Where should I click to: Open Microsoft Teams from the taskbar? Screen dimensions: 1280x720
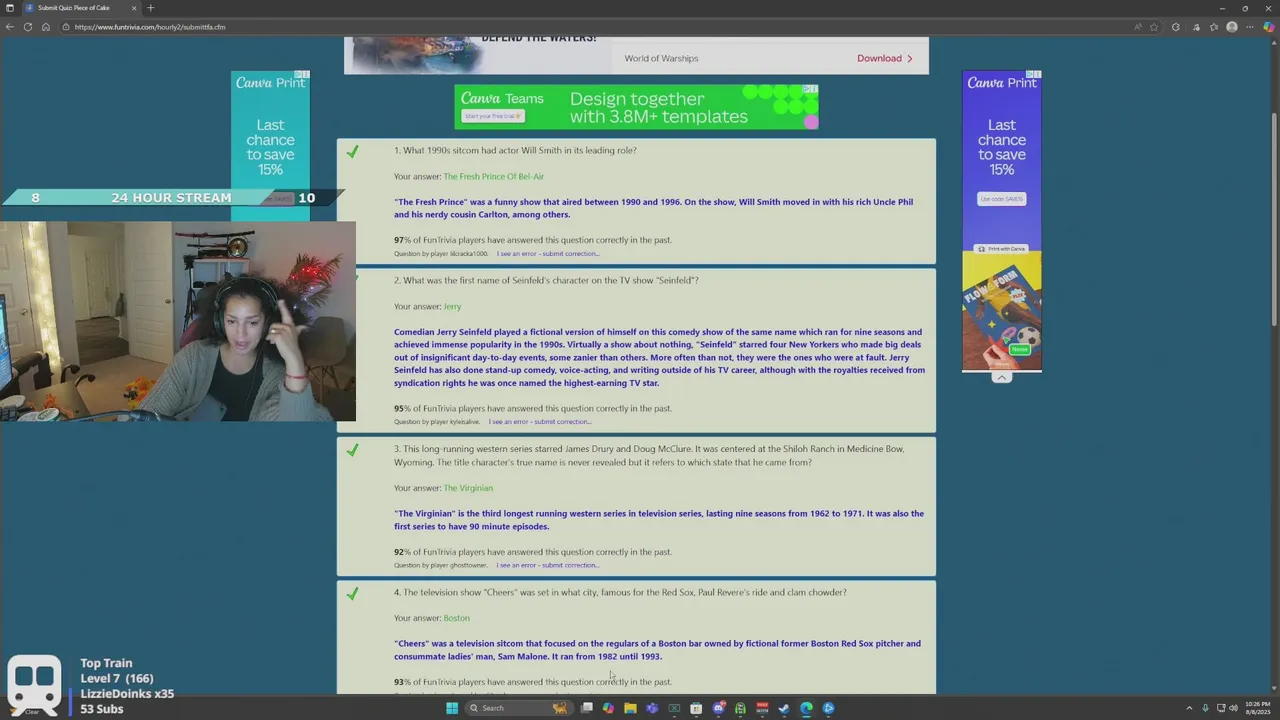click(652, 708)
